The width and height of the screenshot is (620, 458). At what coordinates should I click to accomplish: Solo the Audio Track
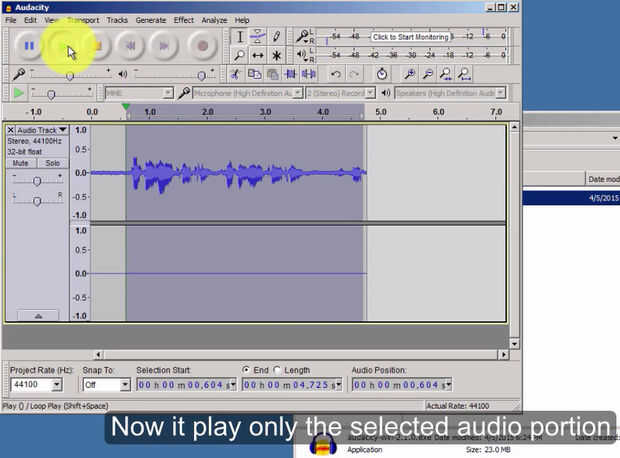(x=52, y=163)
